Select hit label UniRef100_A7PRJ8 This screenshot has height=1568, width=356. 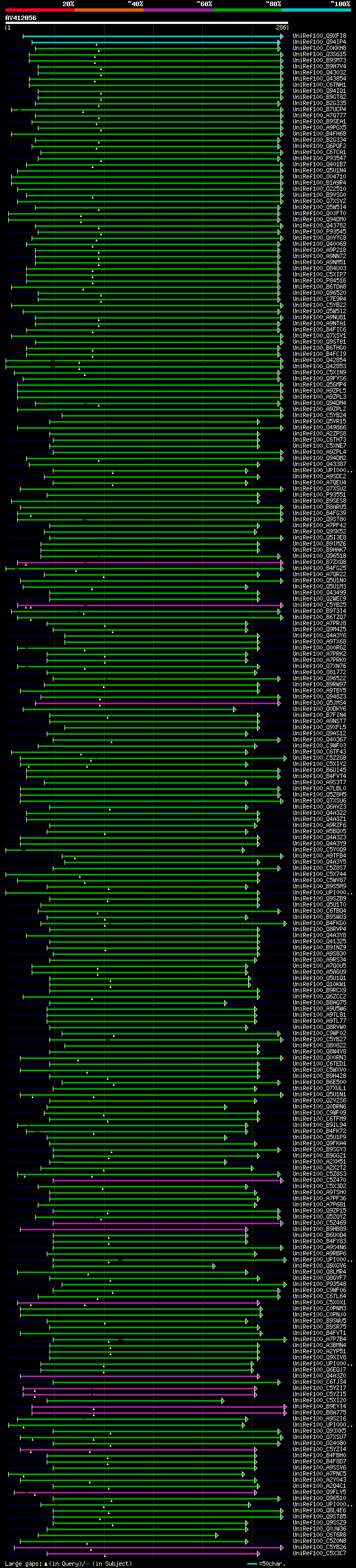319,624
